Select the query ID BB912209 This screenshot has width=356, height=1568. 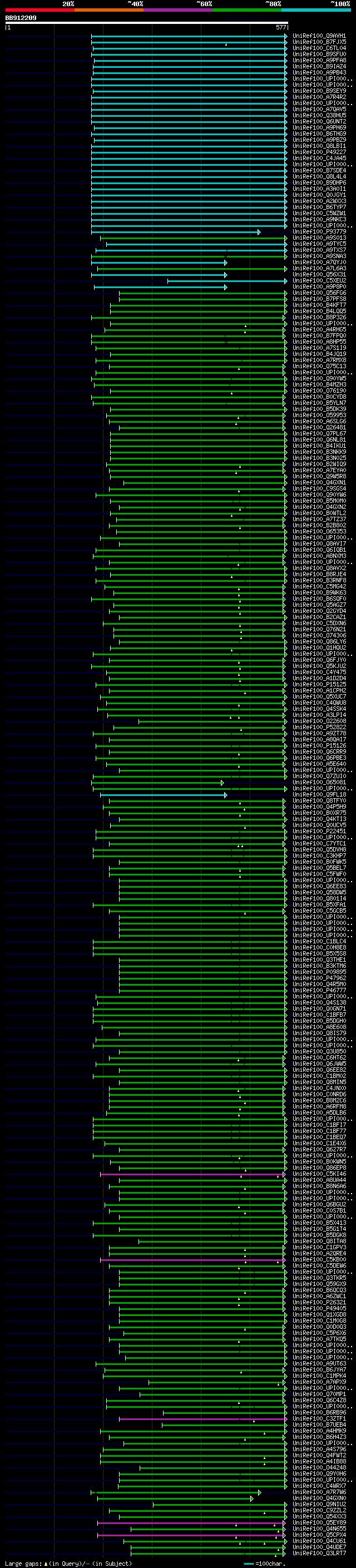[x=21, y=18]
